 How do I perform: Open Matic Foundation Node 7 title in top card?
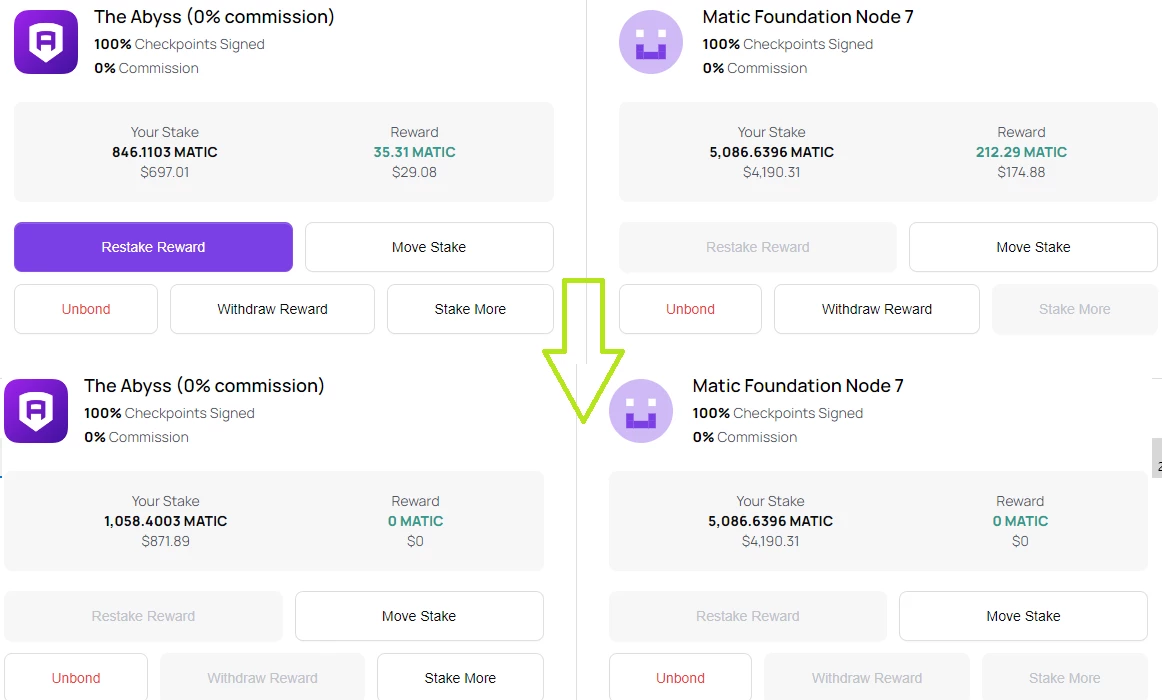(808, 16)
